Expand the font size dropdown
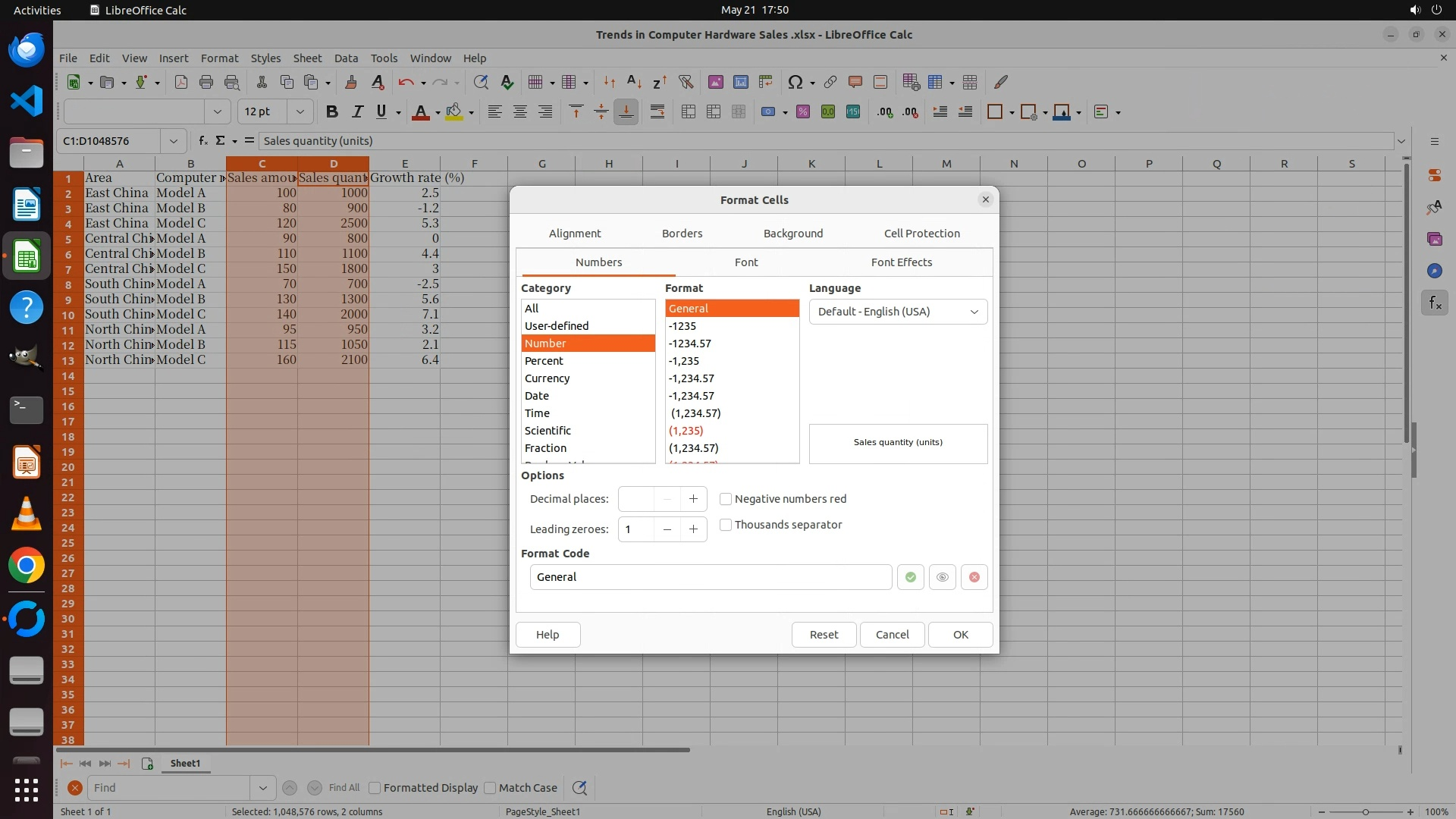Image resolution: width=1456 pixels, height=819 pixels. pos(300,112)
